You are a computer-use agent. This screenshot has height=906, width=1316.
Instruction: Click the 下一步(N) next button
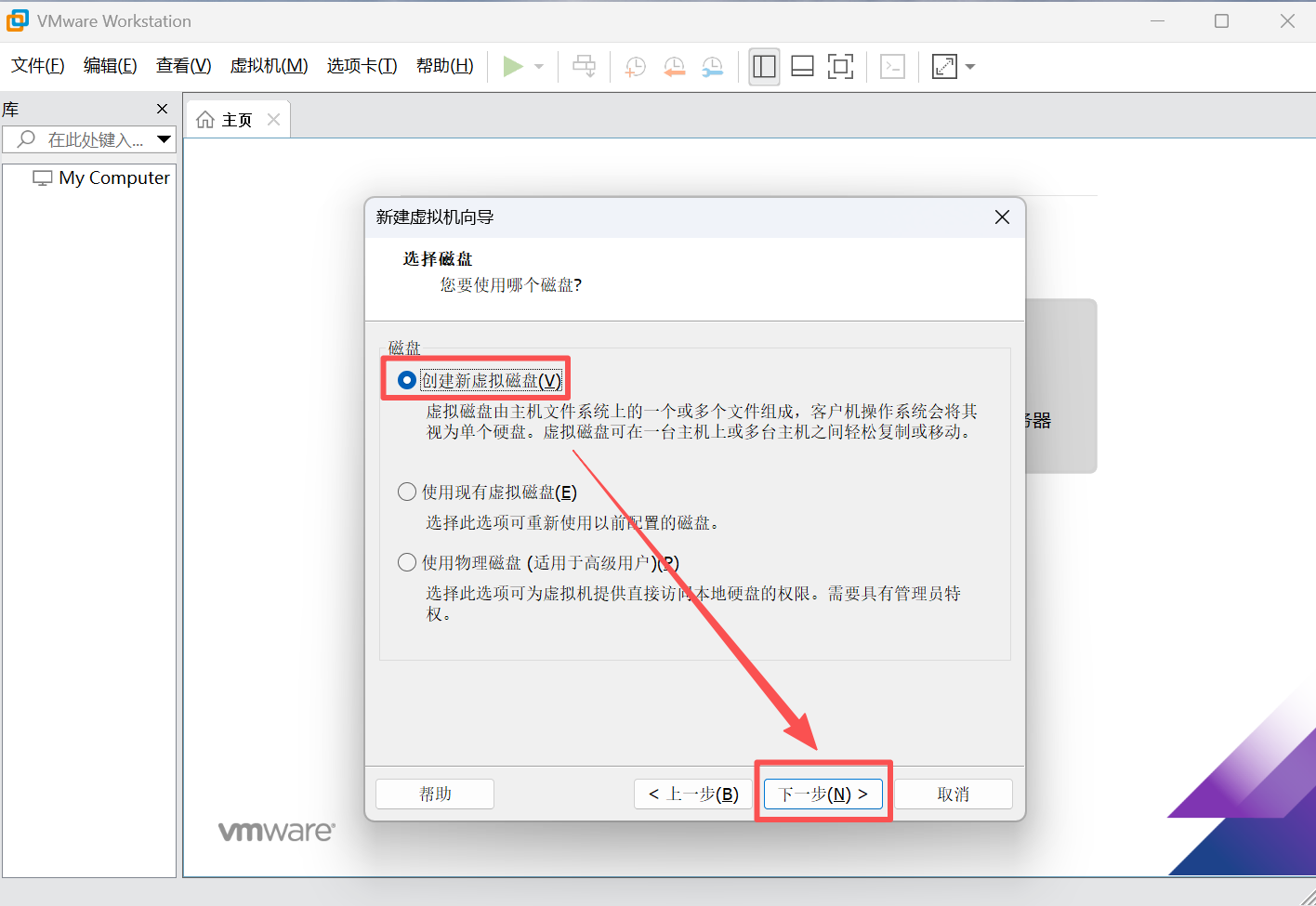pos(822,794)
